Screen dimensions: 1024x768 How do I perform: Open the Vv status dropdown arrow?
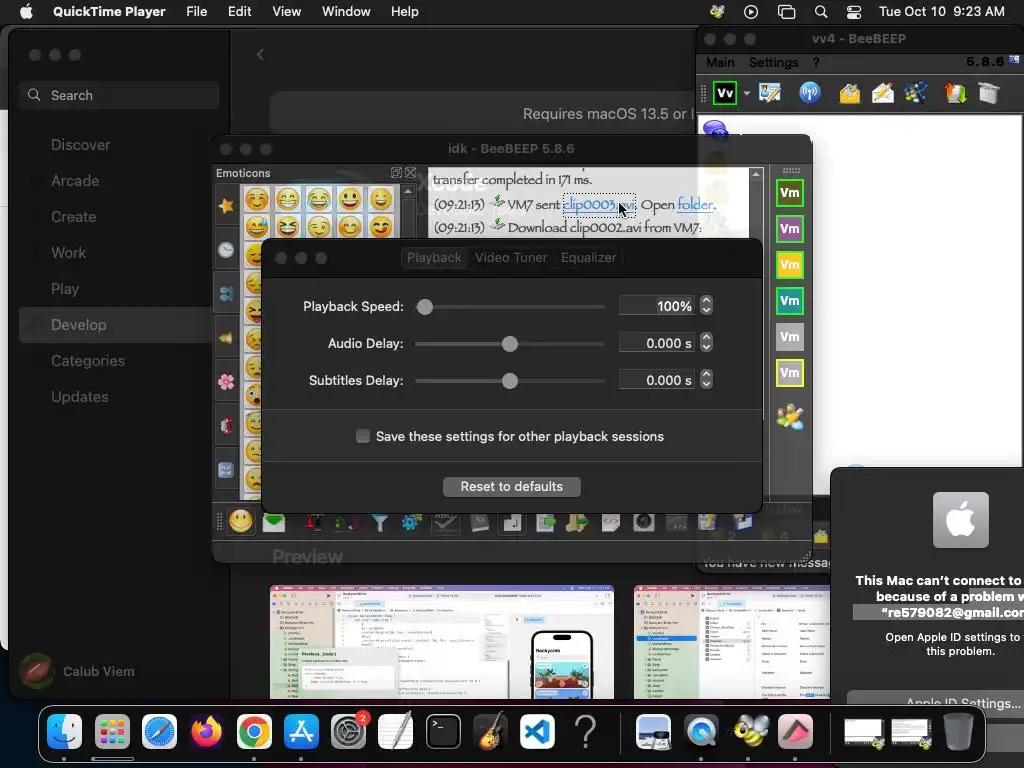point(747,93)
